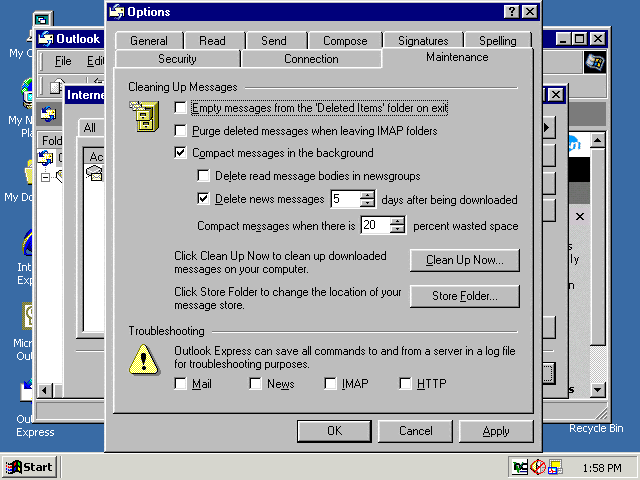Viewport: 640px width, 480px height.
Task: Click the 1:58 PM clock
Action: click(602, 468)
